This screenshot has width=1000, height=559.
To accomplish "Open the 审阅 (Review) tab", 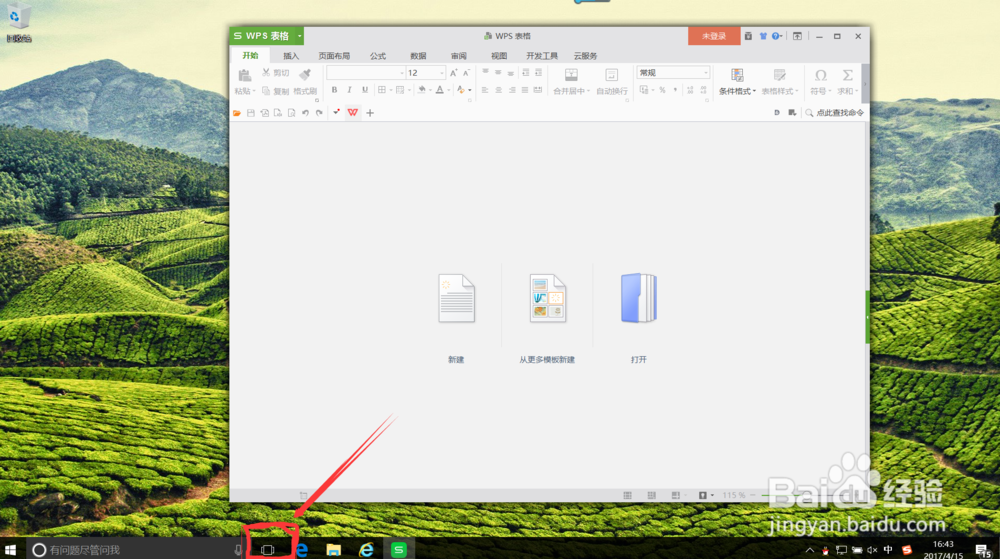I will (459, 56).
